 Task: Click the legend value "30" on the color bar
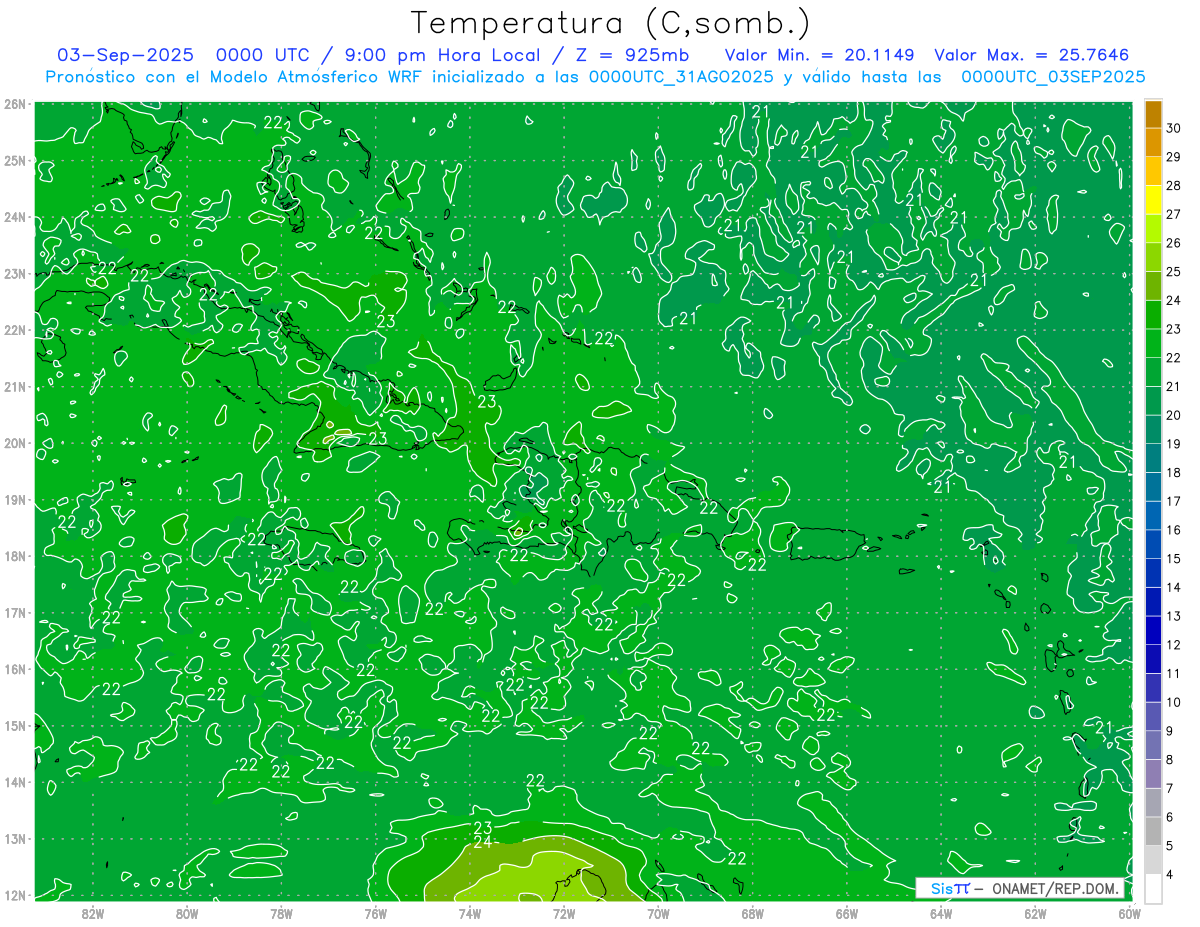1174,127
